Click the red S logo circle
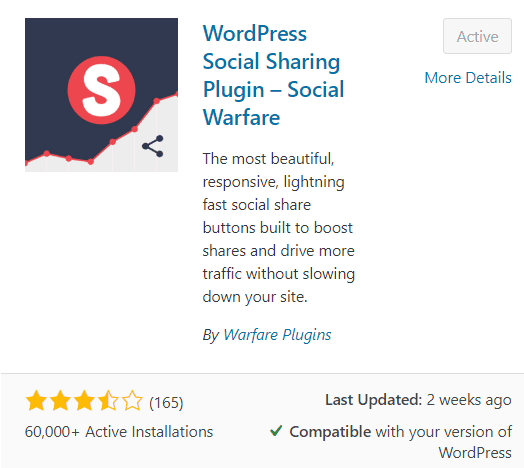 [102, 90]
